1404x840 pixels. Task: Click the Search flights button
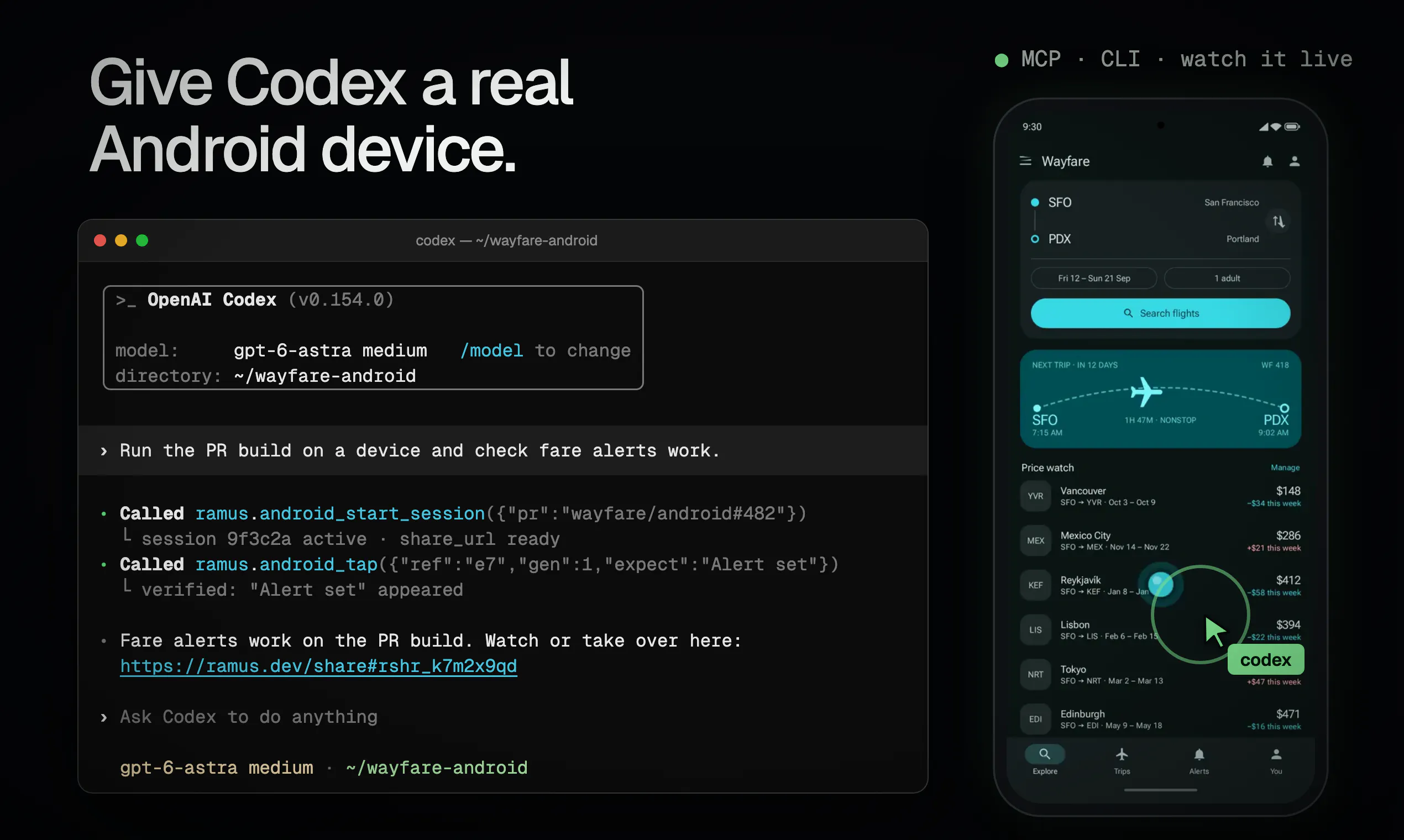tap(1161, 313)
